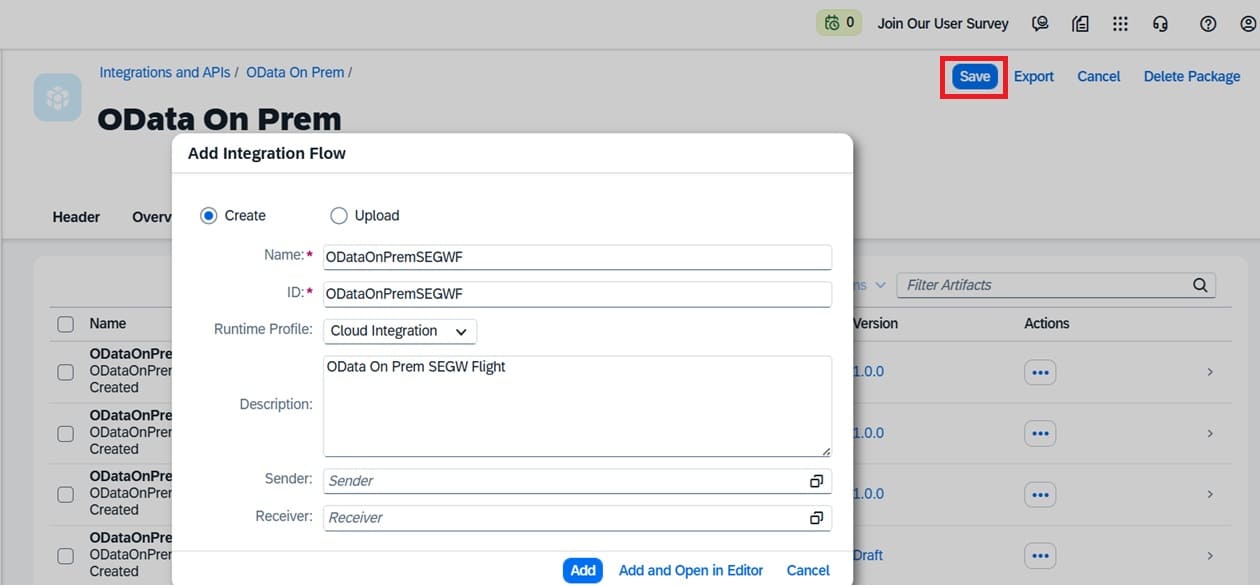
Task: Select the Create radio button
Action: click(209, 215)
